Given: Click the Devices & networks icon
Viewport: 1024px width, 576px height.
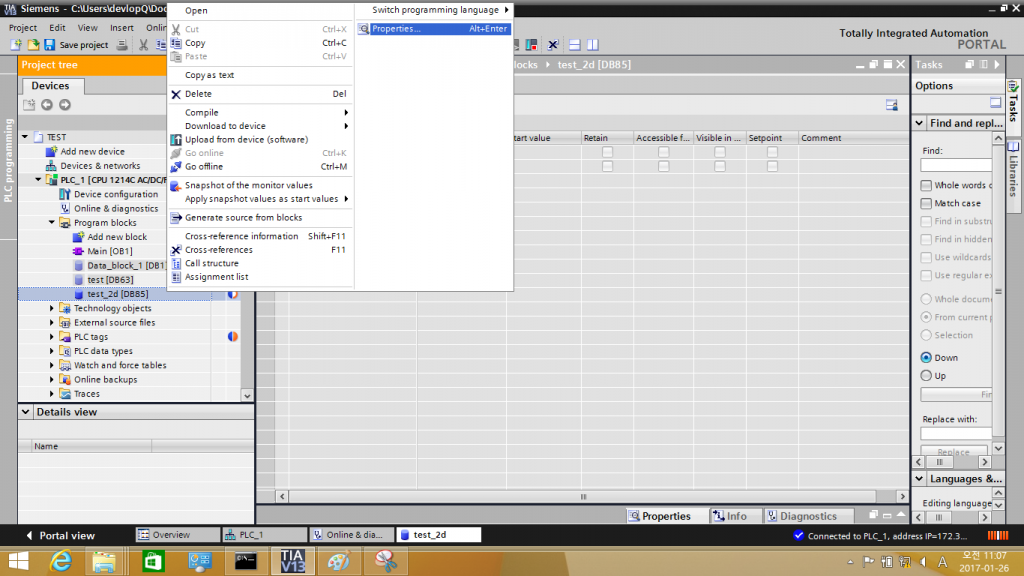Looking at the screenshot, I should [x=51, y=166].
